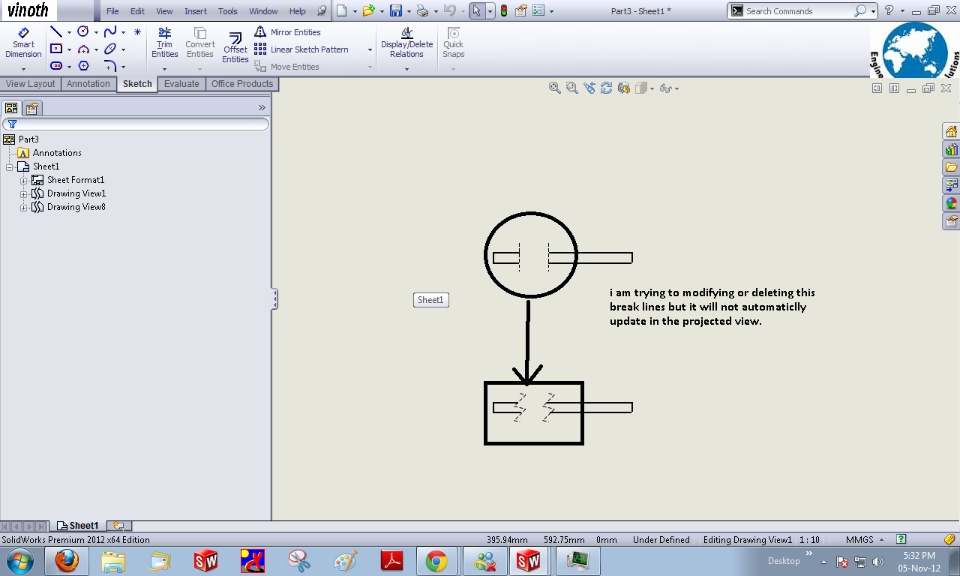Switch to the Evaluate tab
This screenshot has width=960, height=576.
tap(181, 84)
